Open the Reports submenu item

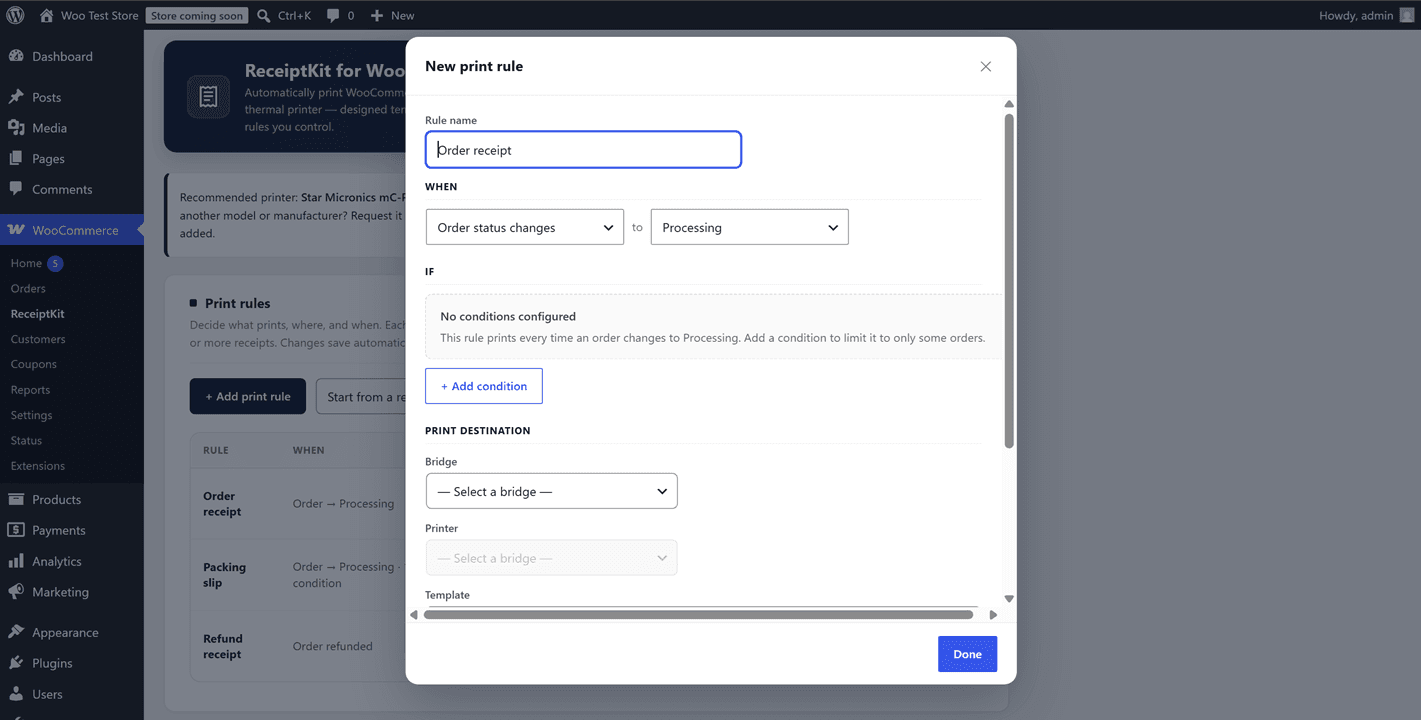coord(30,390)
